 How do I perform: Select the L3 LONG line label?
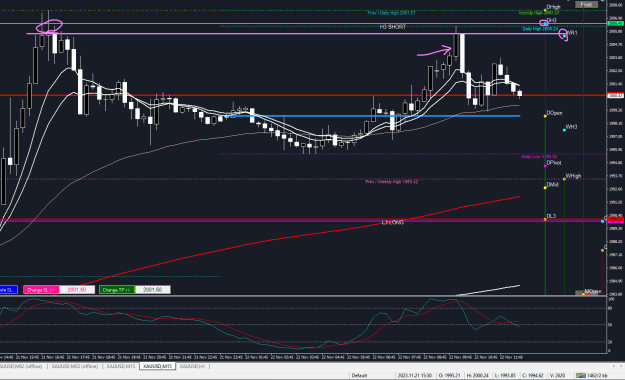click(x=393, y=222)
